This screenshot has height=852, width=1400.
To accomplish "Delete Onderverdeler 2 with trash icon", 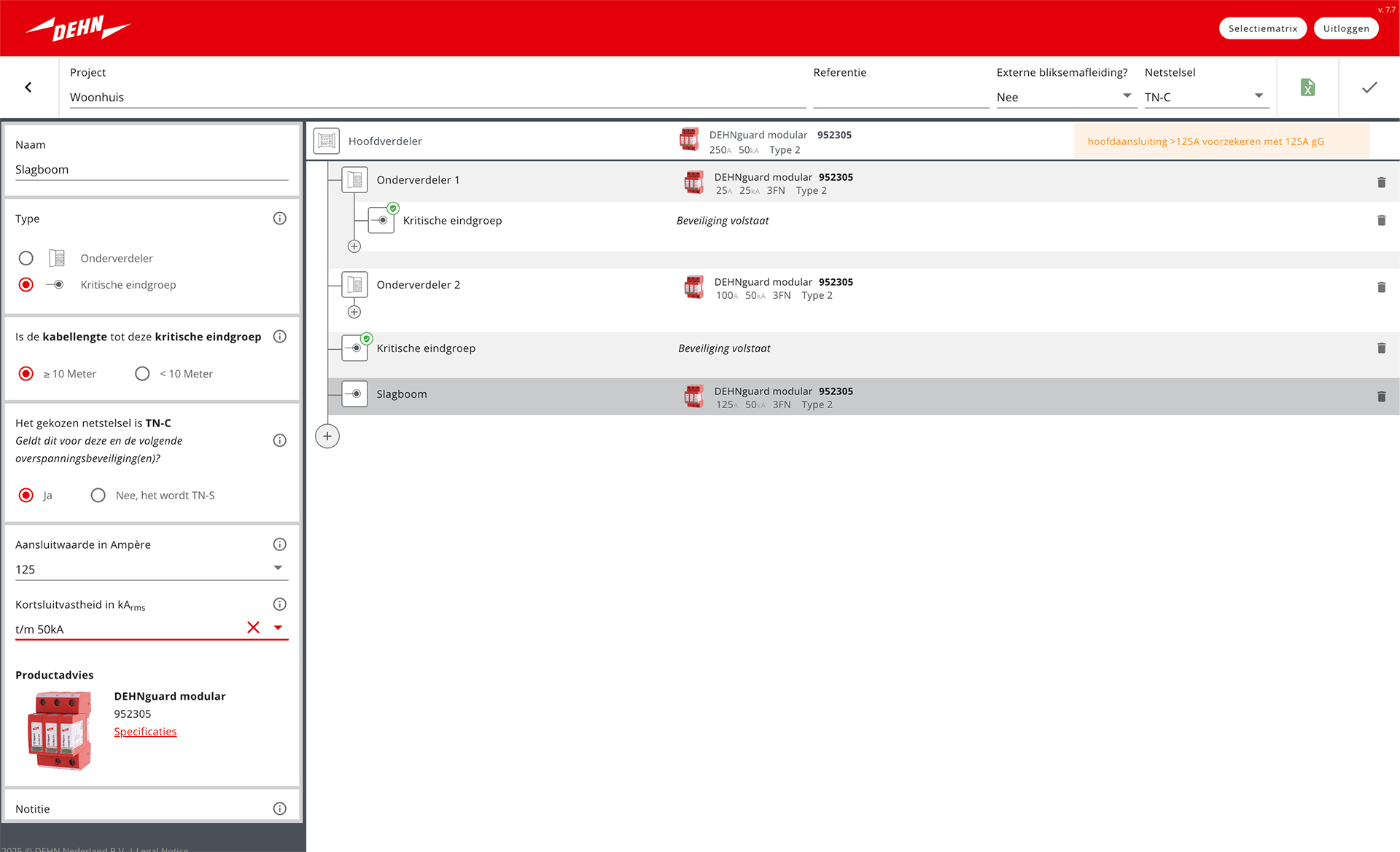I will [1381, 287].
